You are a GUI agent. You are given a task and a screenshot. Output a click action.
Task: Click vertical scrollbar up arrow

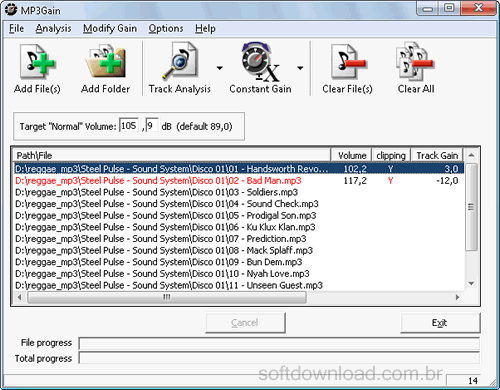coord(471,155)
